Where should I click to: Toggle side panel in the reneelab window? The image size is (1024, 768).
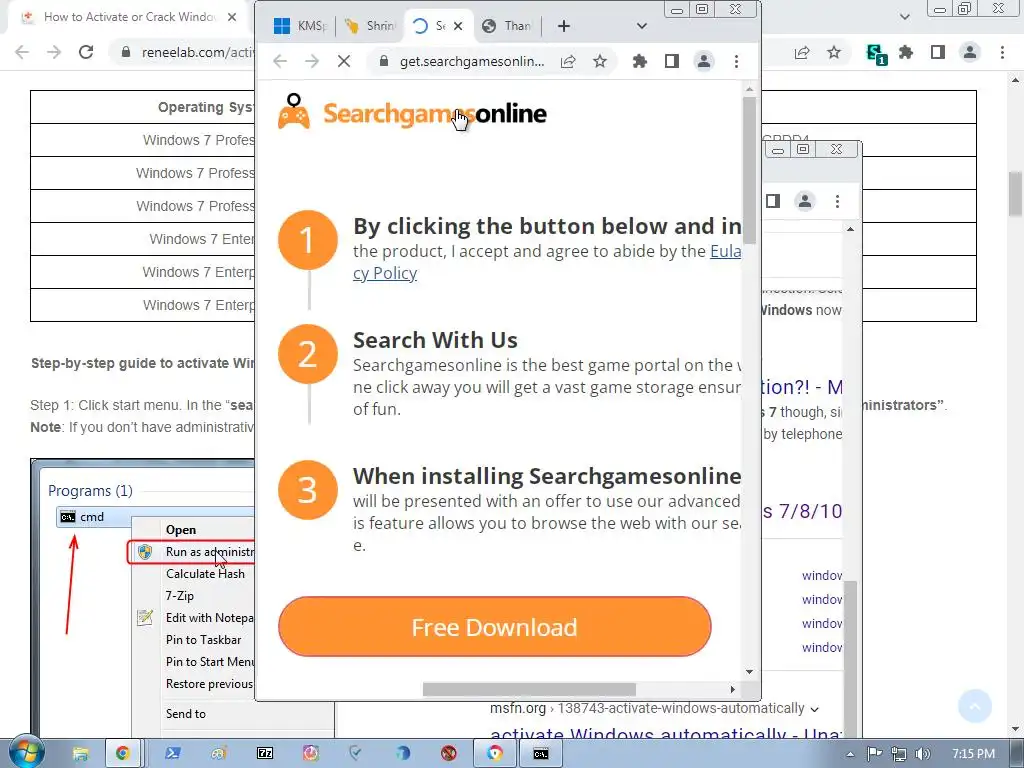coord(938,52)
